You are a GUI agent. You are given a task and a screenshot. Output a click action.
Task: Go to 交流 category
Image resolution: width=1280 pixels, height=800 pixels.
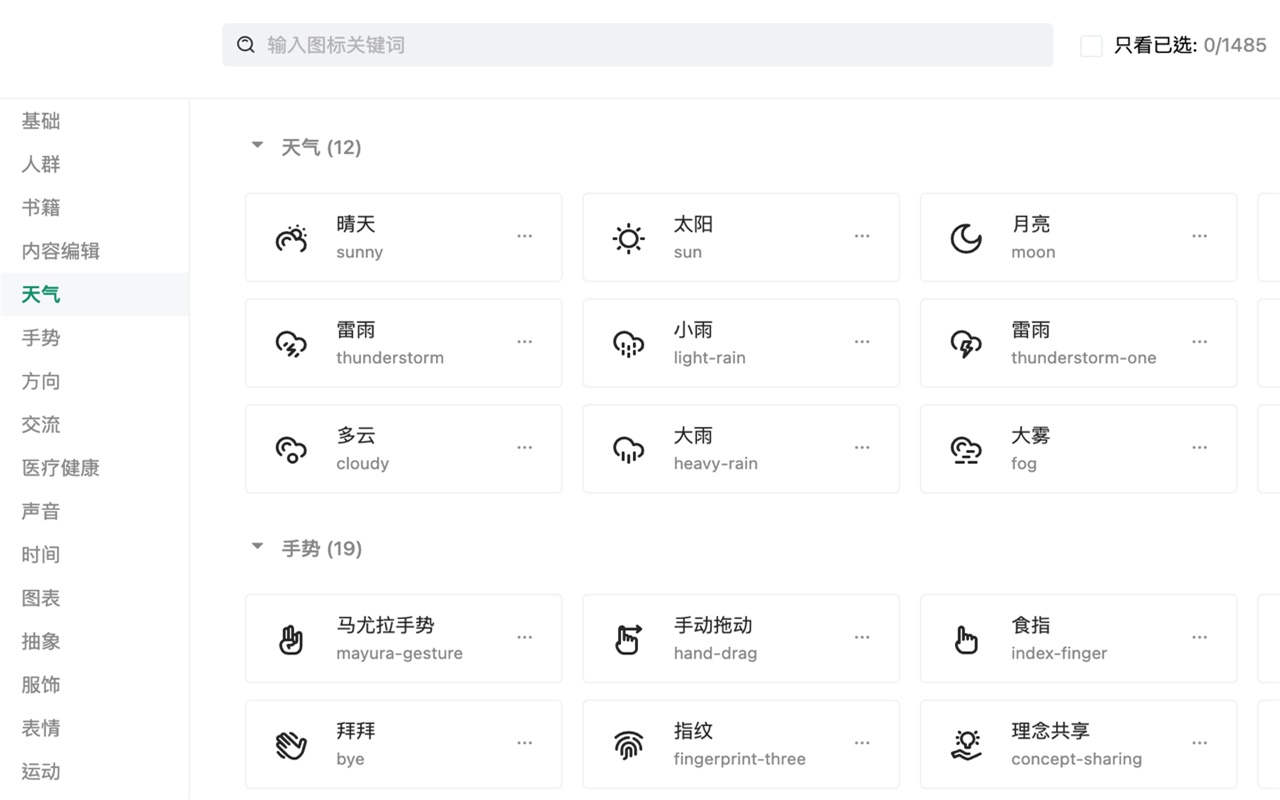coord(94,424)
